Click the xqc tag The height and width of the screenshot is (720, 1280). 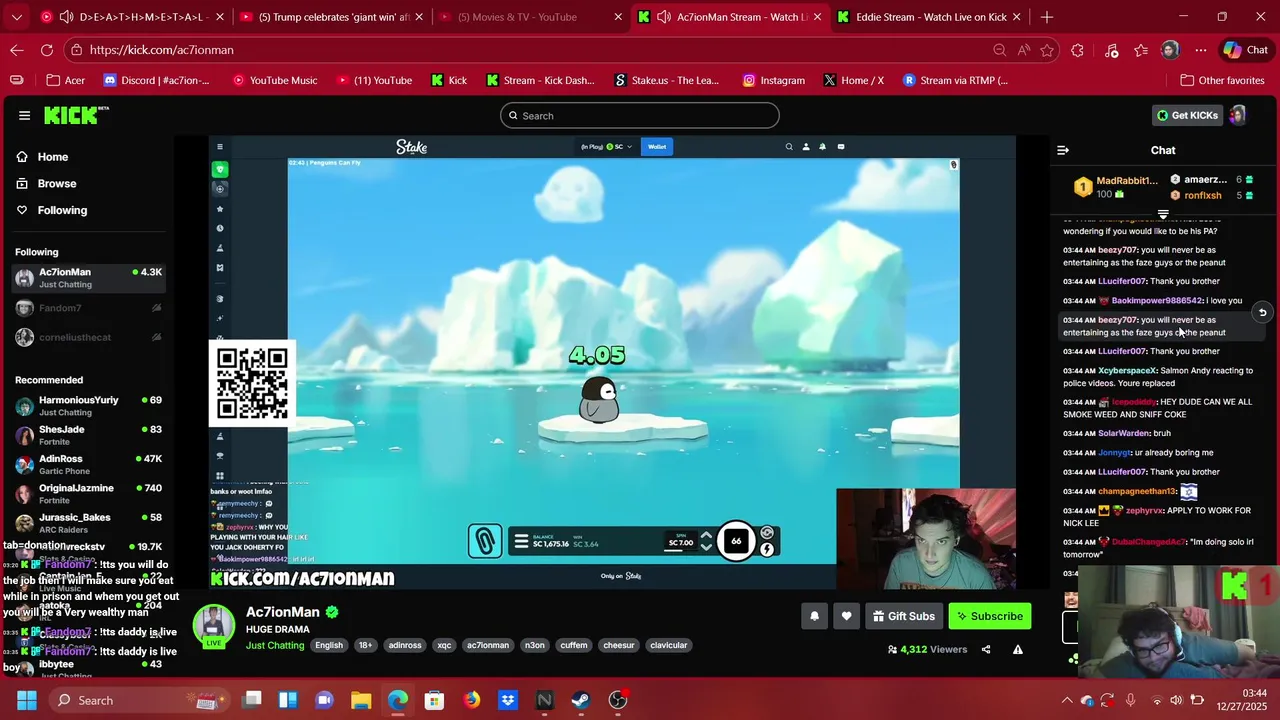444,645
